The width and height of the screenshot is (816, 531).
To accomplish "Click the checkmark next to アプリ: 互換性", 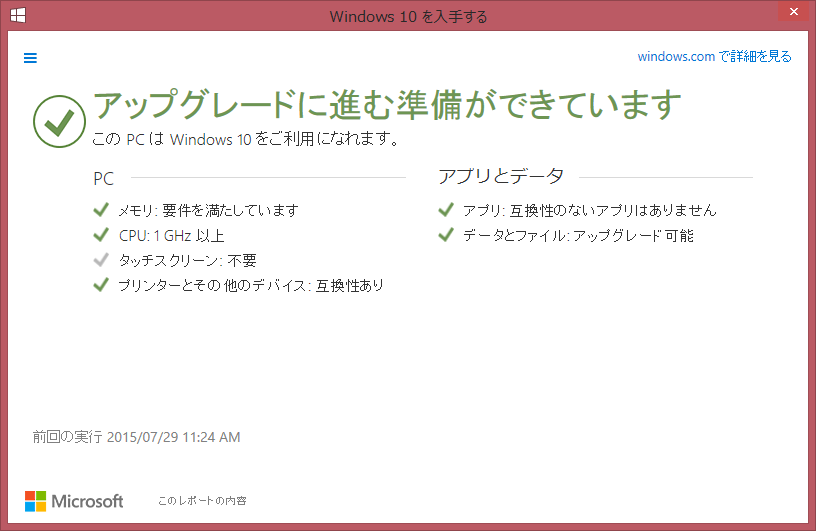I will point(446,209).
